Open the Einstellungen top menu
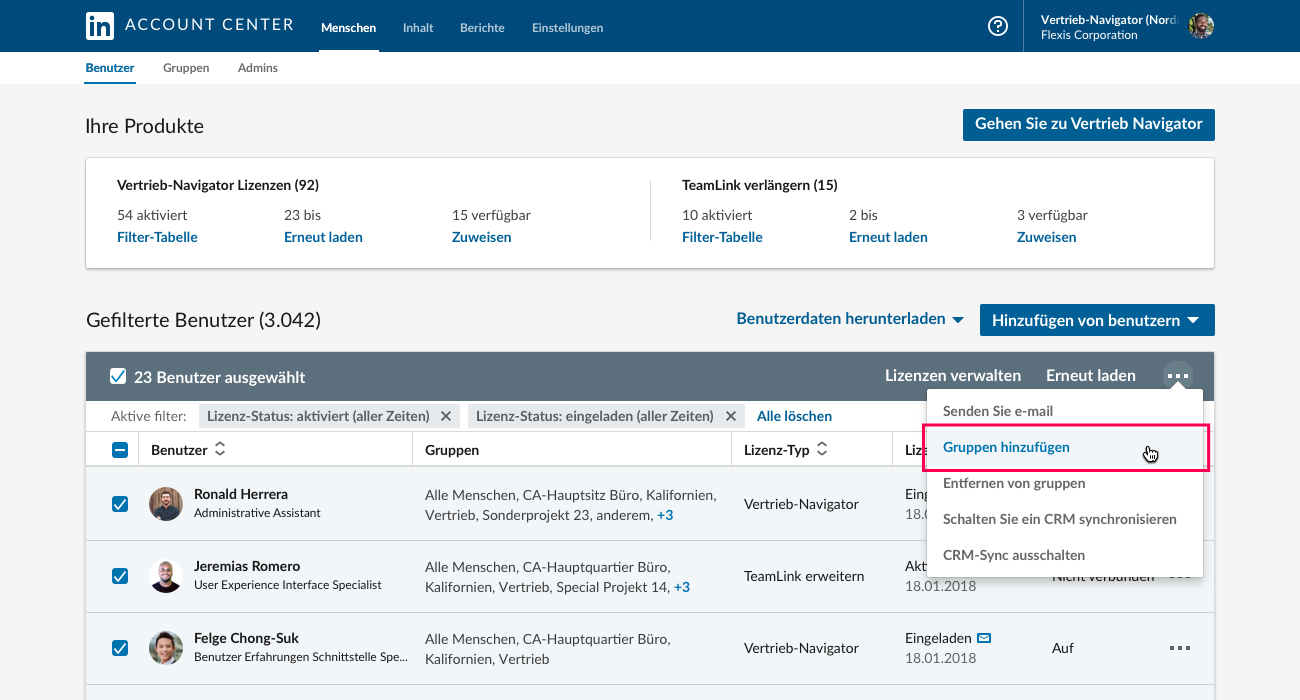The image size is (1300, 700). [568, 28]
